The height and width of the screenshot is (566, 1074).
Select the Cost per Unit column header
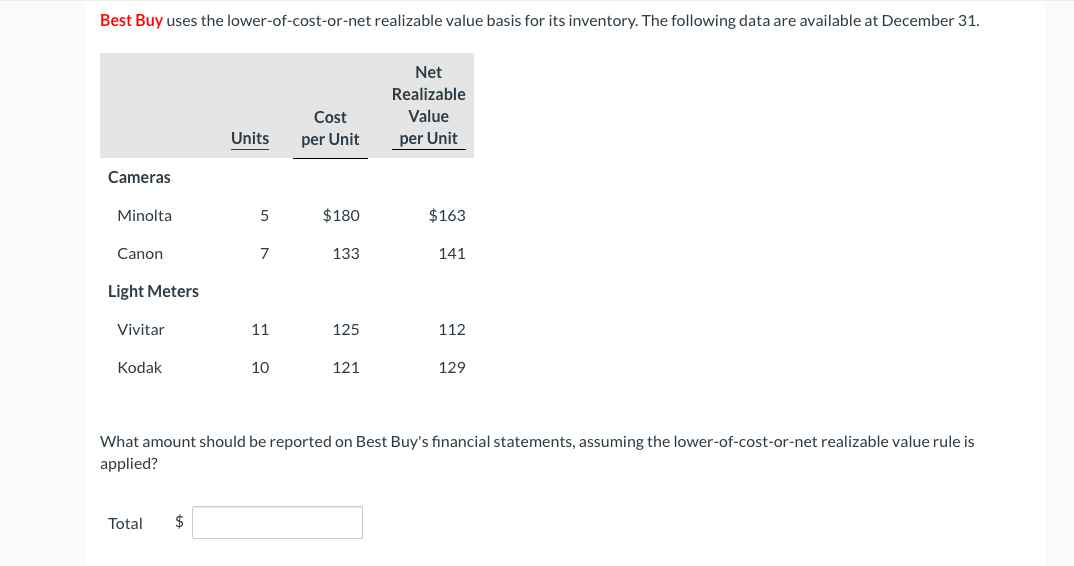(330, 128)
